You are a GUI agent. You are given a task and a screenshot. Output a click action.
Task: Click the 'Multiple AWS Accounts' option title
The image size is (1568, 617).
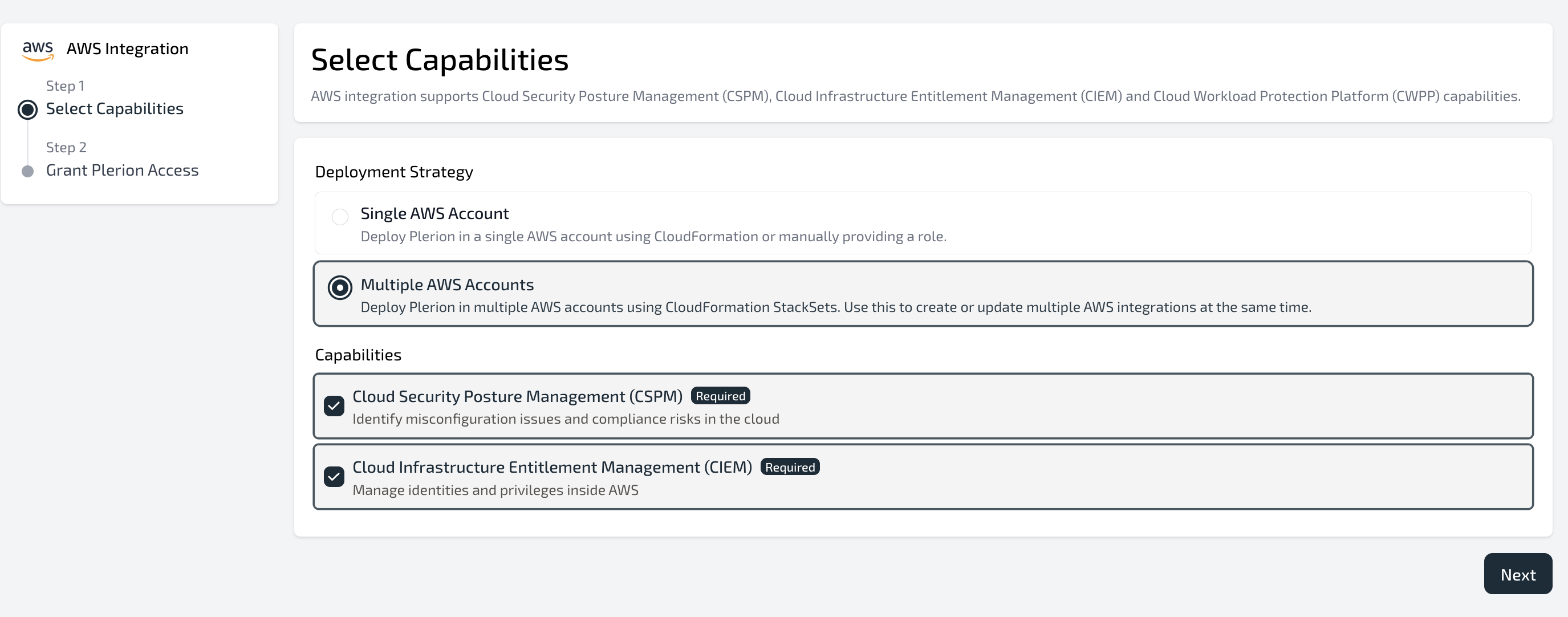tap(447, 285)
